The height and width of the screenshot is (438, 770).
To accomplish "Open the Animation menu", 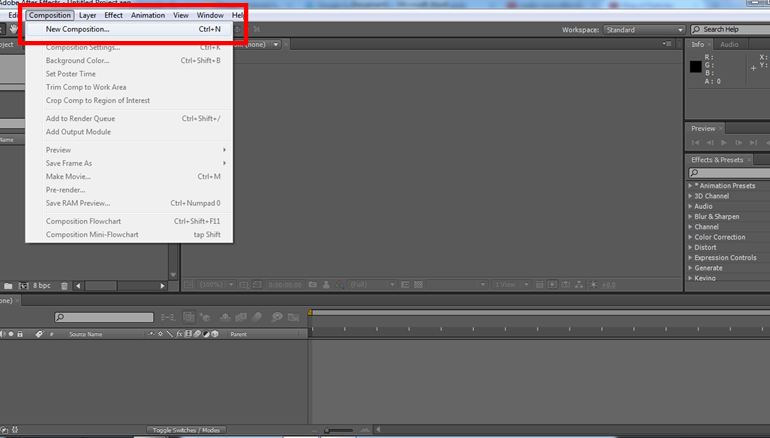I will [148, 15].
